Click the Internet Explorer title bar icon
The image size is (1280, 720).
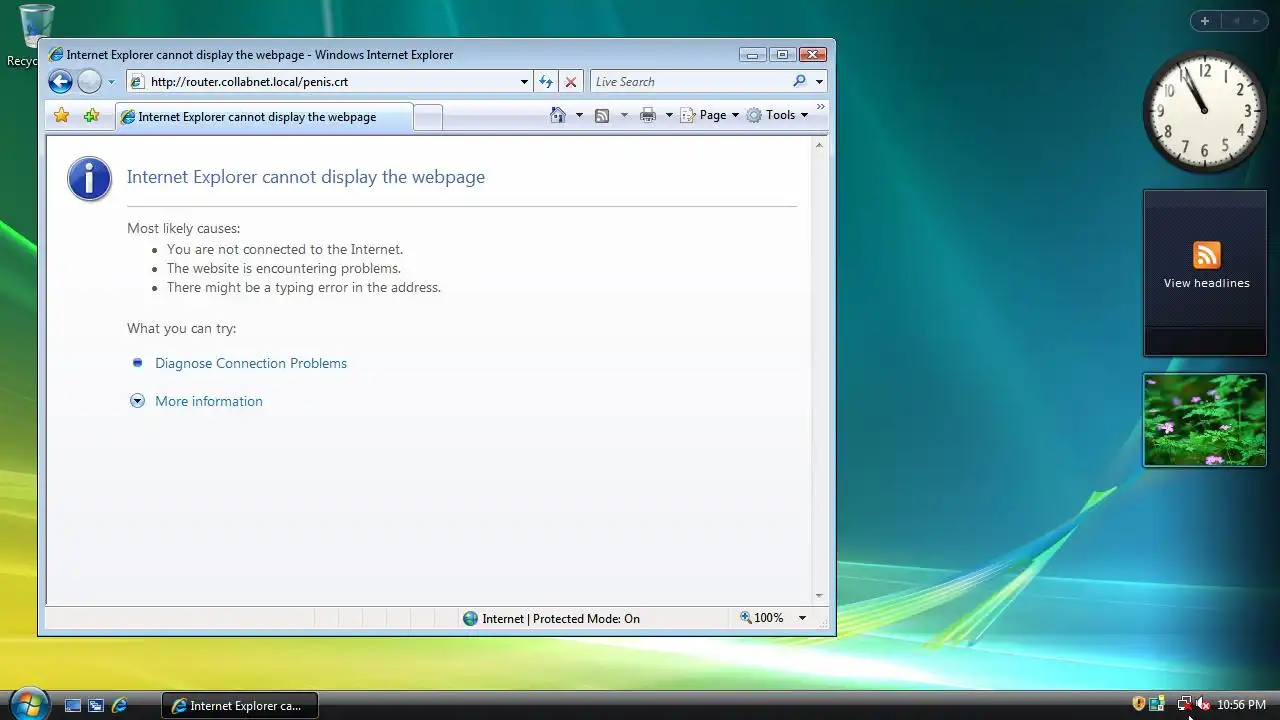[56, 55]
